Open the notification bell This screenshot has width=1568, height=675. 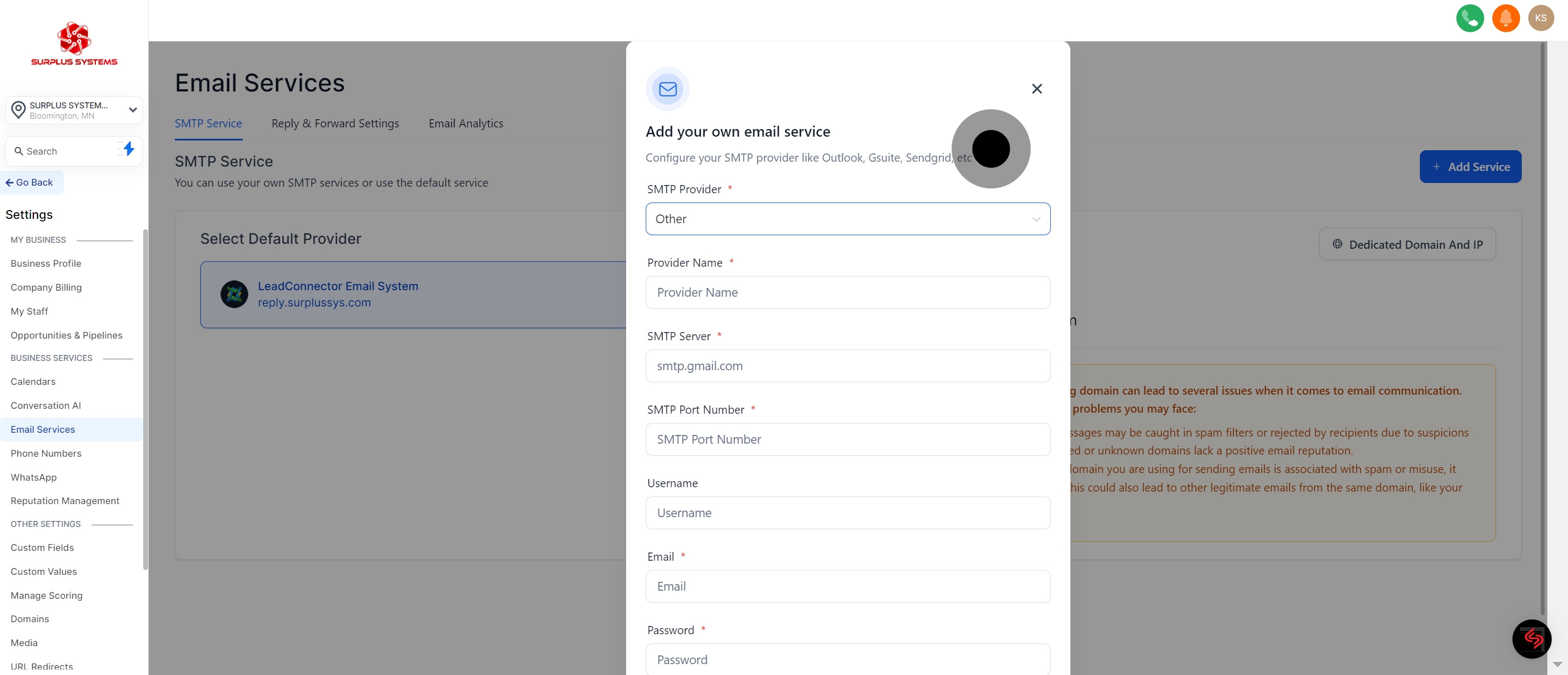pos(1506,19)
